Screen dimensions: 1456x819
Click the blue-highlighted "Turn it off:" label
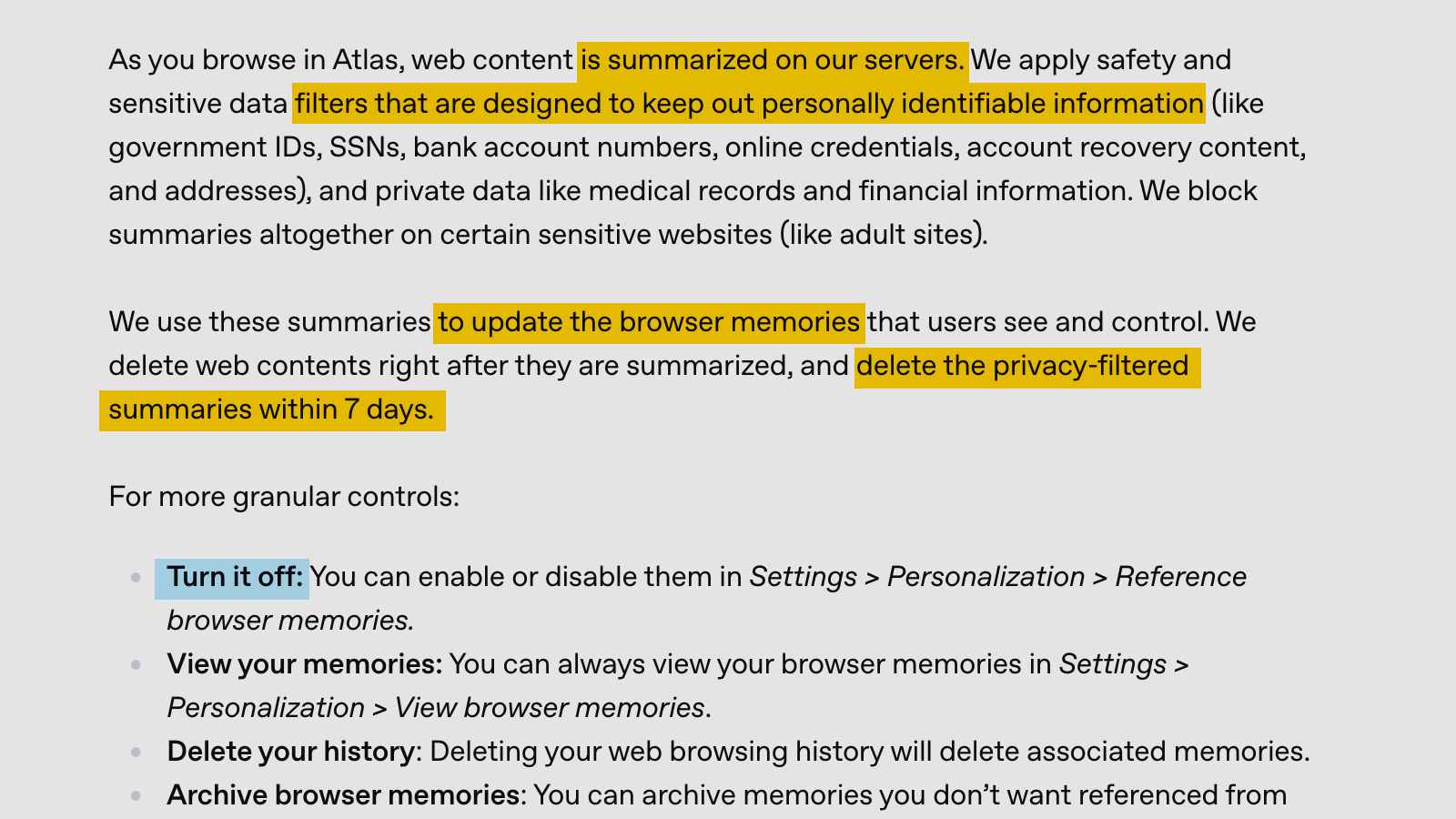(x=234, y=577)
